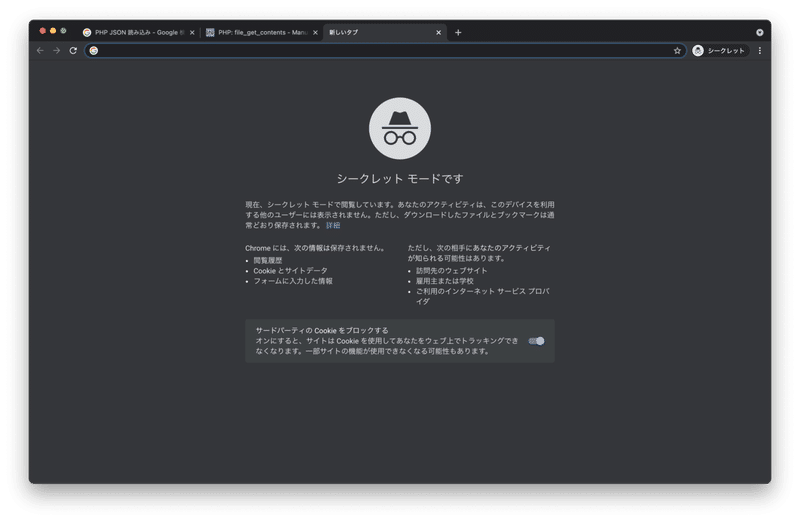This screenshot has width=800, height=522.
Task: Click the green fullscreen window button
Action: click(x=63, y=31)
